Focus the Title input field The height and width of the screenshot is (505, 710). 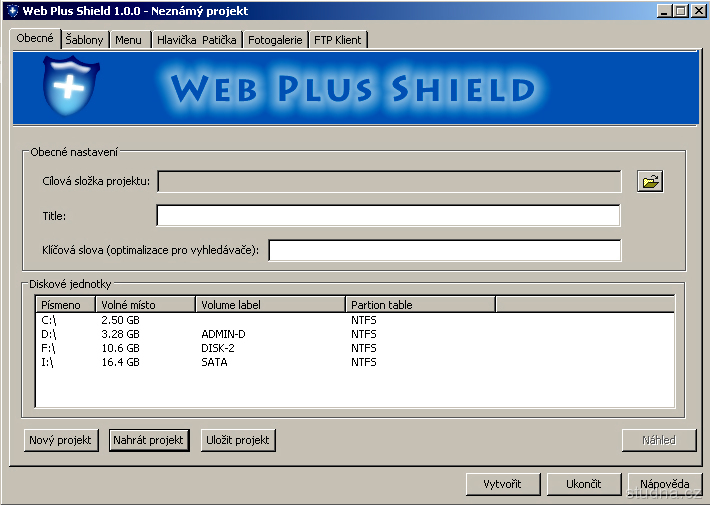point(389,215)
